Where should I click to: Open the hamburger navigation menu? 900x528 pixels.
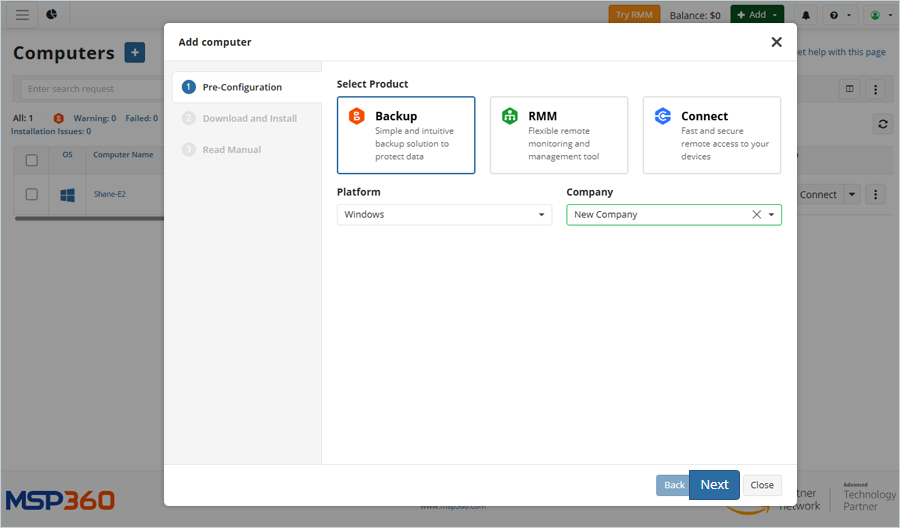click(x=22, y=15)
